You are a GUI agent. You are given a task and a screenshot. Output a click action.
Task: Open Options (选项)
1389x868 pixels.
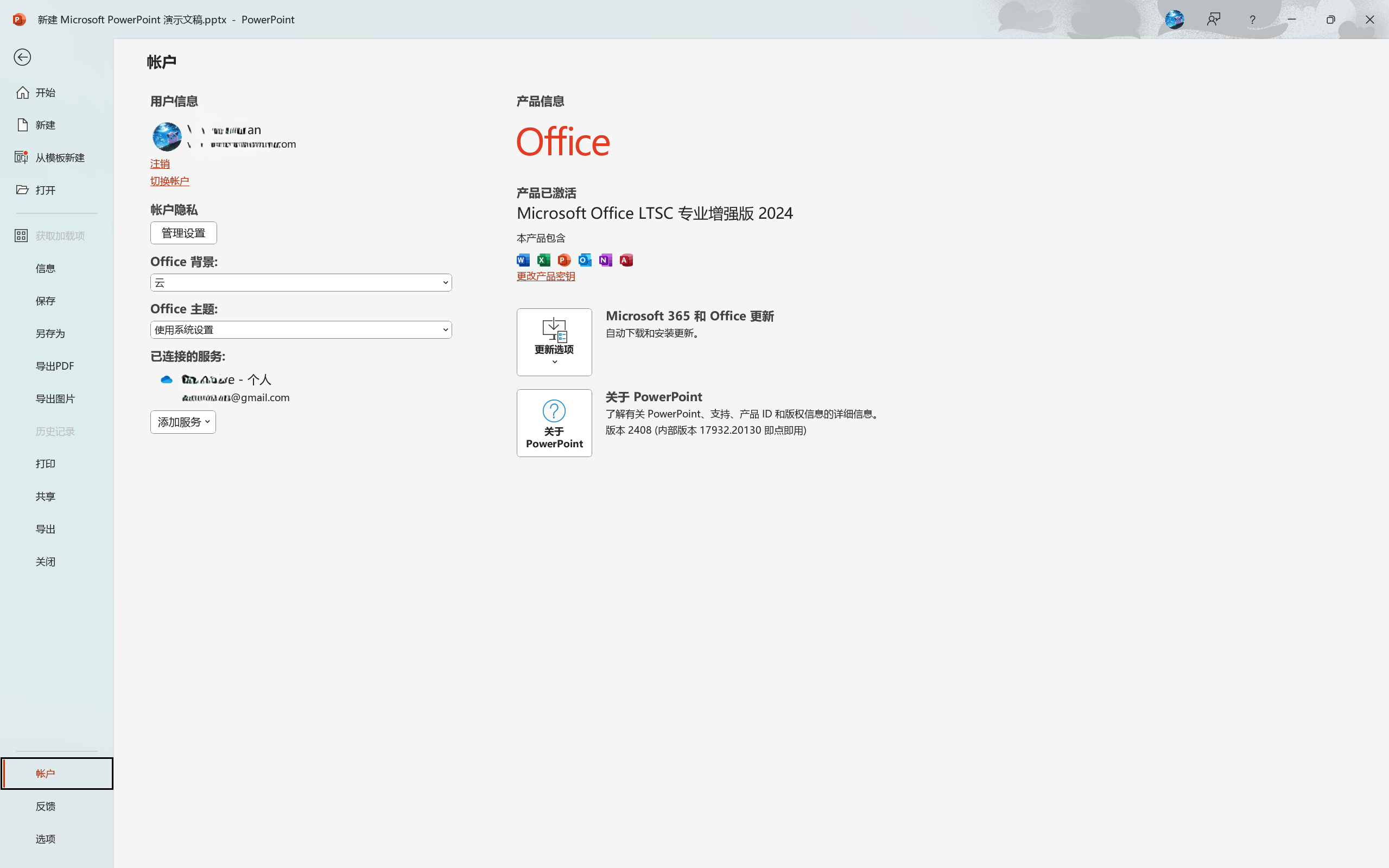56,839
